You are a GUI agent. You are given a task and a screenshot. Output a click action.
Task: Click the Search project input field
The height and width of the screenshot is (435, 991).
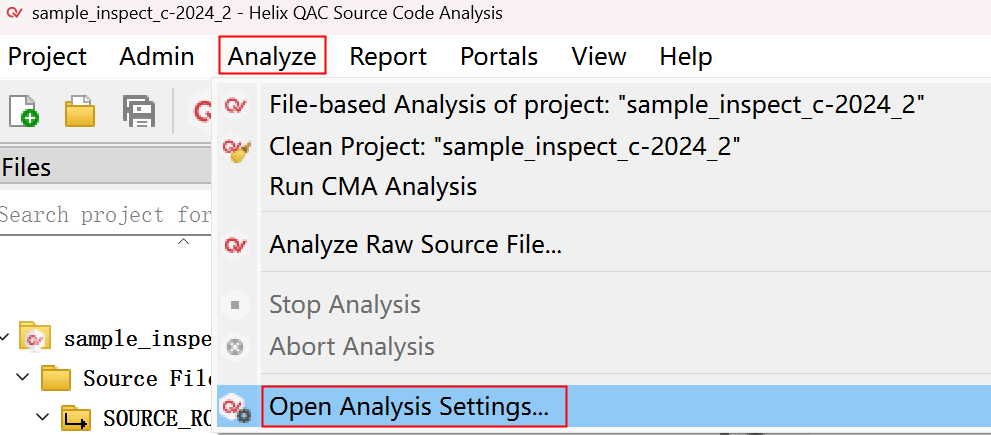pyautogui.click(x=105, y=215)
